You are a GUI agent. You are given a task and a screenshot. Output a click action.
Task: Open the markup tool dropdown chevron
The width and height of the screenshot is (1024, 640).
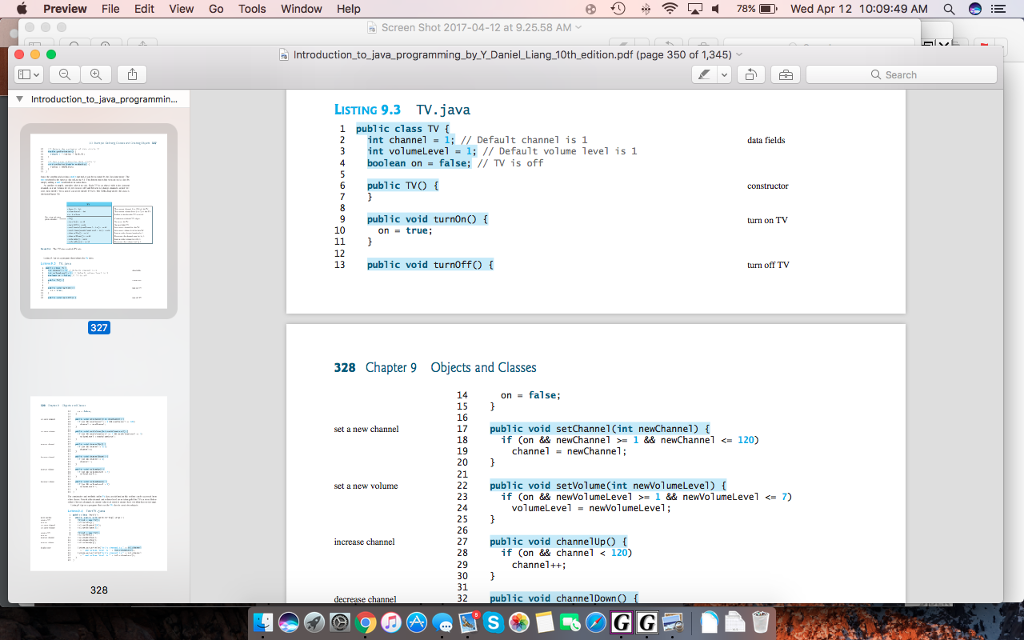(x=724, y=73)
